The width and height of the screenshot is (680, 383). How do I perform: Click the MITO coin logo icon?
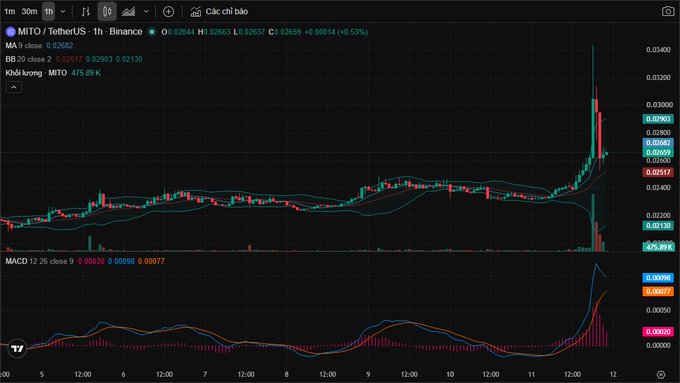[10, 32]
